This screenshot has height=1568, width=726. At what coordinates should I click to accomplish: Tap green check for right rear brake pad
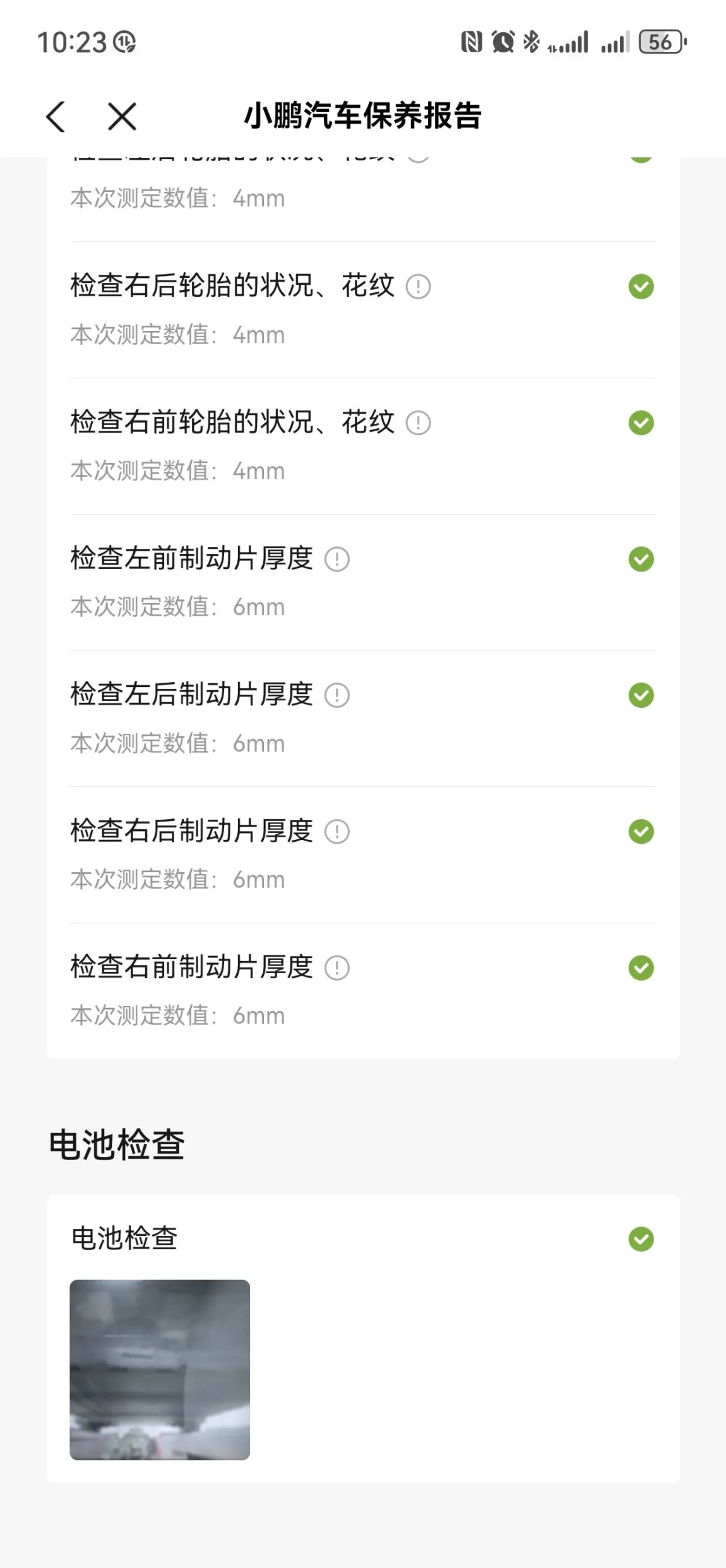click(x=641, y=832)
